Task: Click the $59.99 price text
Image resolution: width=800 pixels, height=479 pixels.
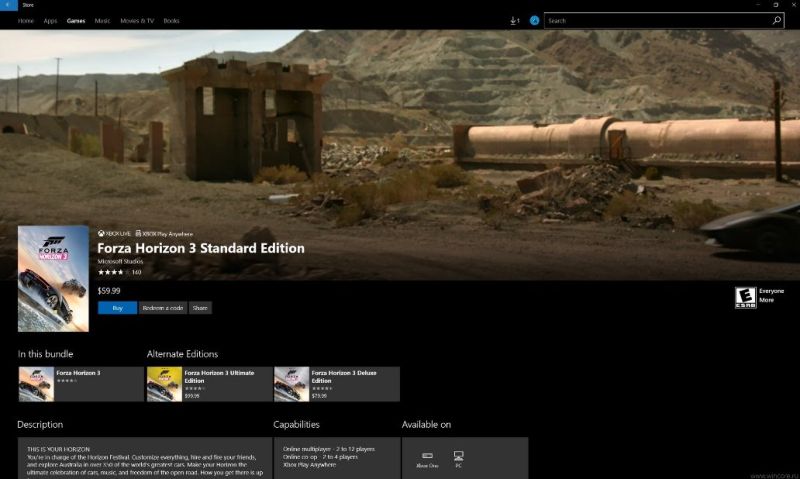Action: [x=109, y=291]
